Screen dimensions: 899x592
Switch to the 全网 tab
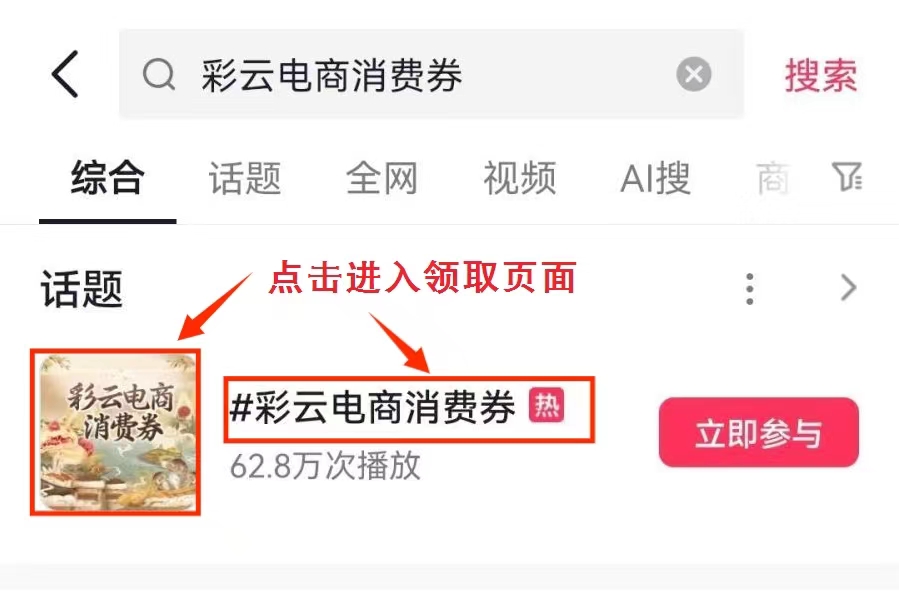click(x=382, y=178)
